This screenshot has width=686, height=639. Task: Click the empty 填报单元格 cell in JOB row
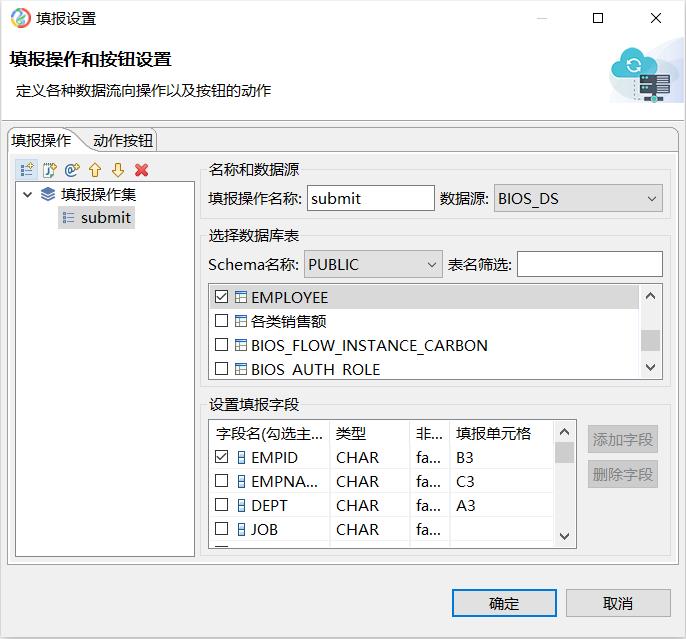point(501,530)
